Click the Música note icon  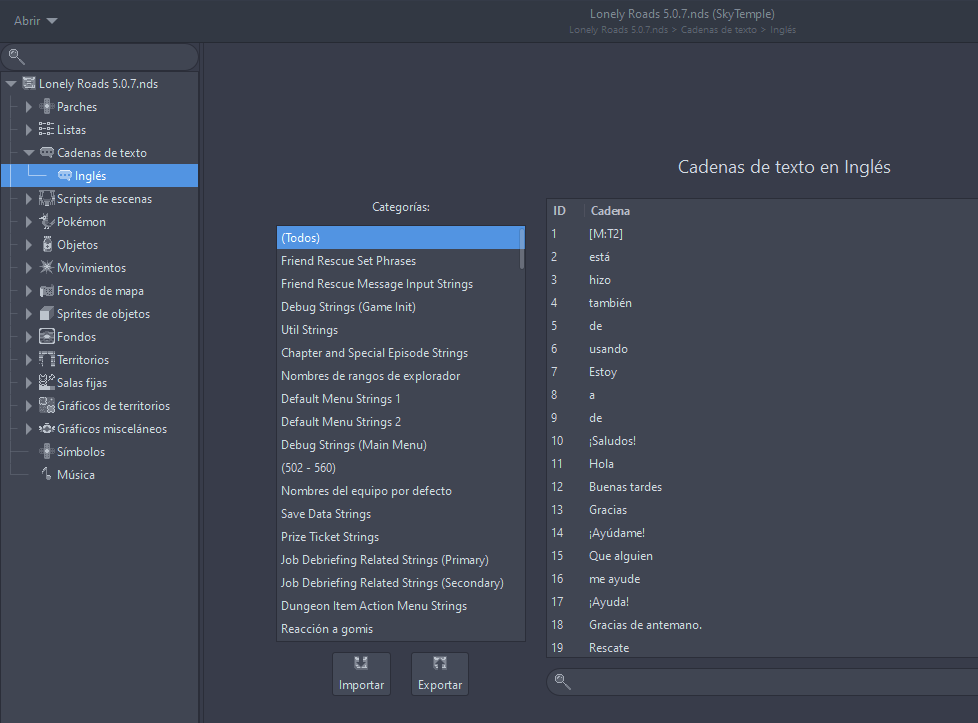tap(46, 475)
